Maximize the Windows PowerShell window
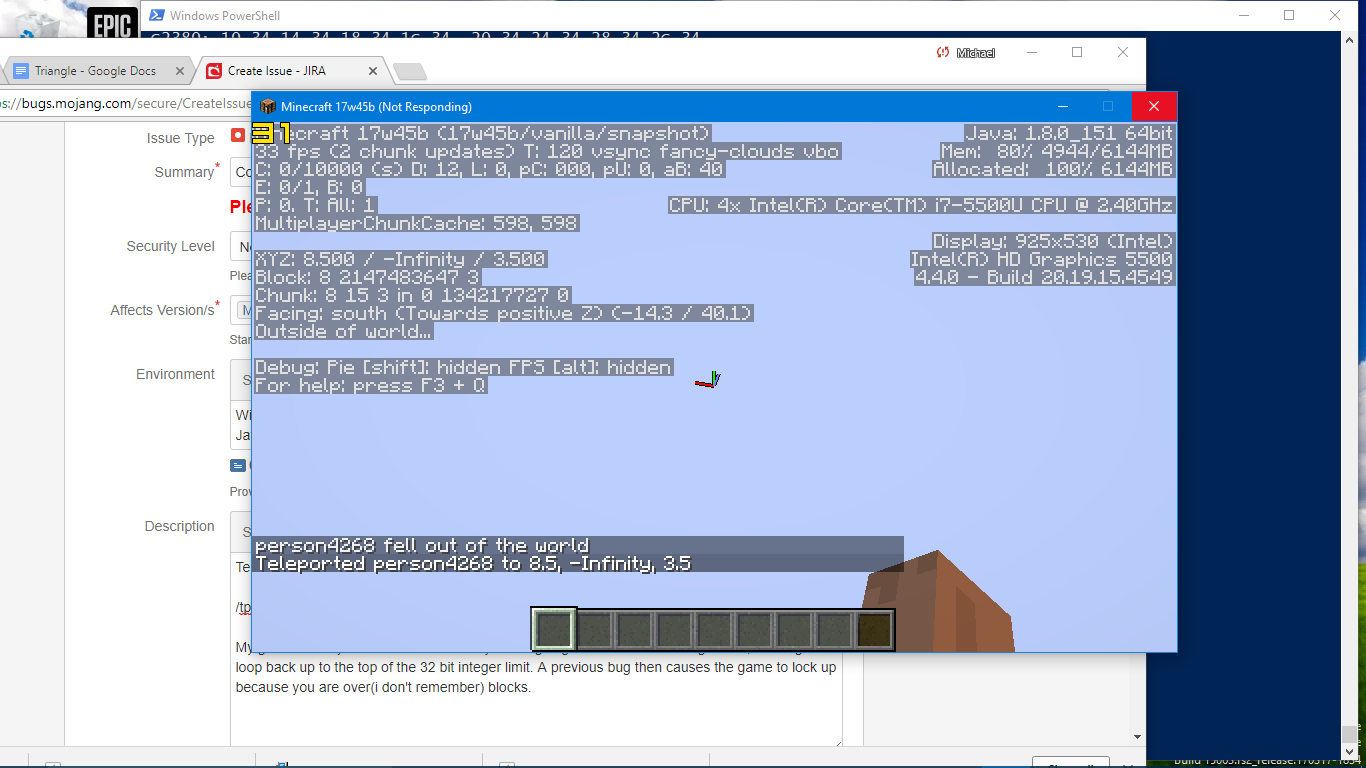The image size is (1366, 768). coord(1289,15)
